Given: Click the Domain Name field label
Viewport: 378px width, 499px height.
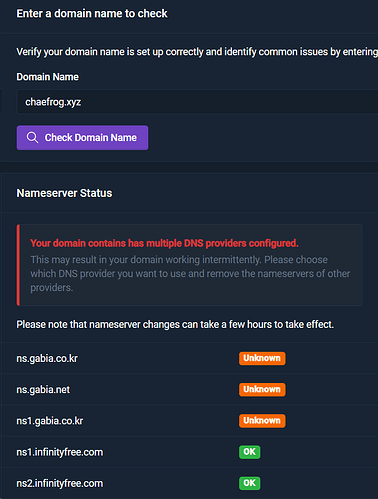Looking at the screenshot, I should [48, 77].
